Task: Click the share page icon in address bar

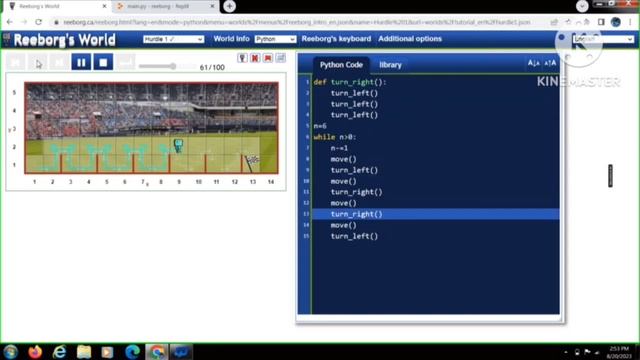Action: click(554, 22)
